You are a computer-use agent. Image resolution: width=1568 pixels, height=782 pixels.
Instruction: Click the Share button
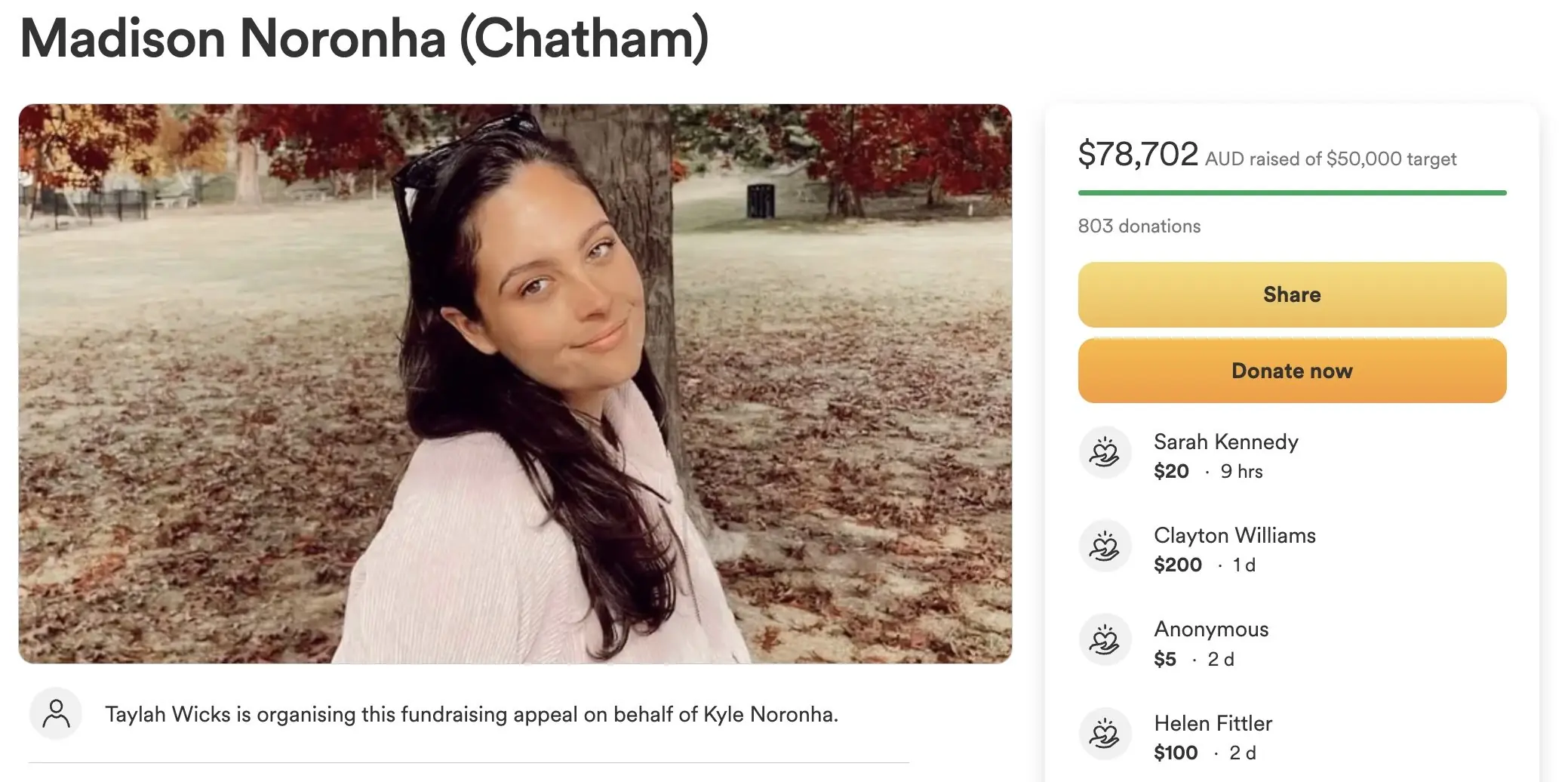pyautogui.click(x=1291, y=294)
